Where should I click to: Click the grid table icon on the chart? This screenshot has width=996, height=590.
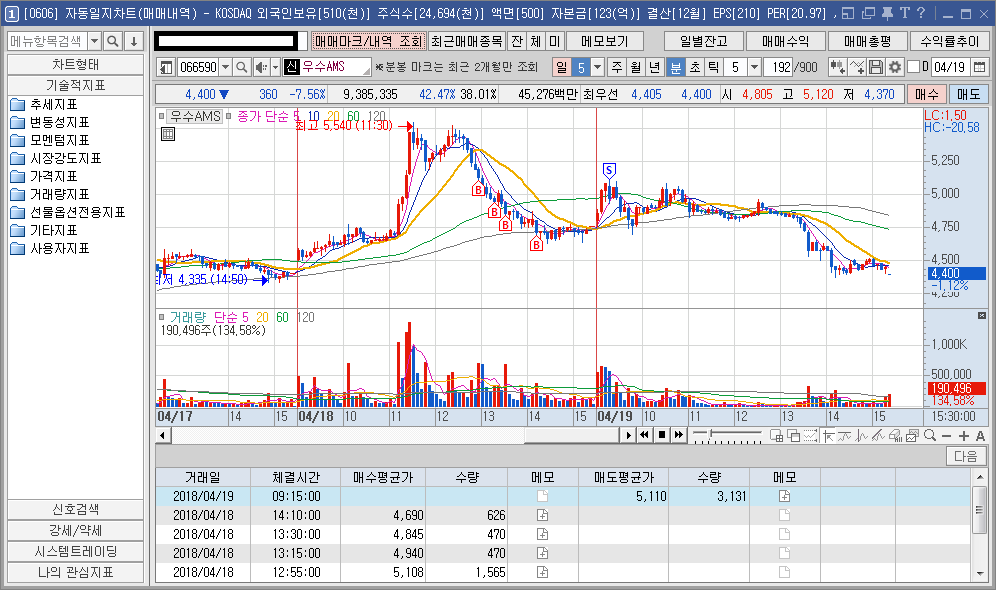click(x=168, y=134)
